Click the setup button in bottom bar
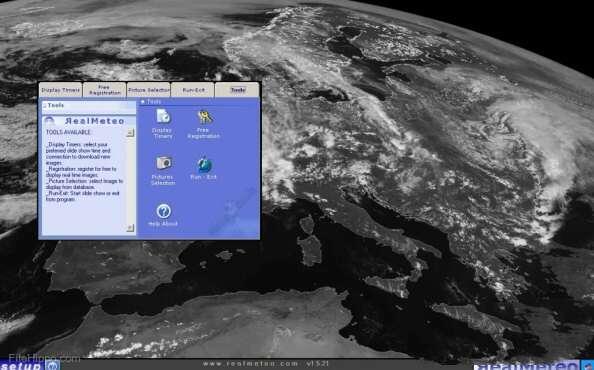 point(22,366)
